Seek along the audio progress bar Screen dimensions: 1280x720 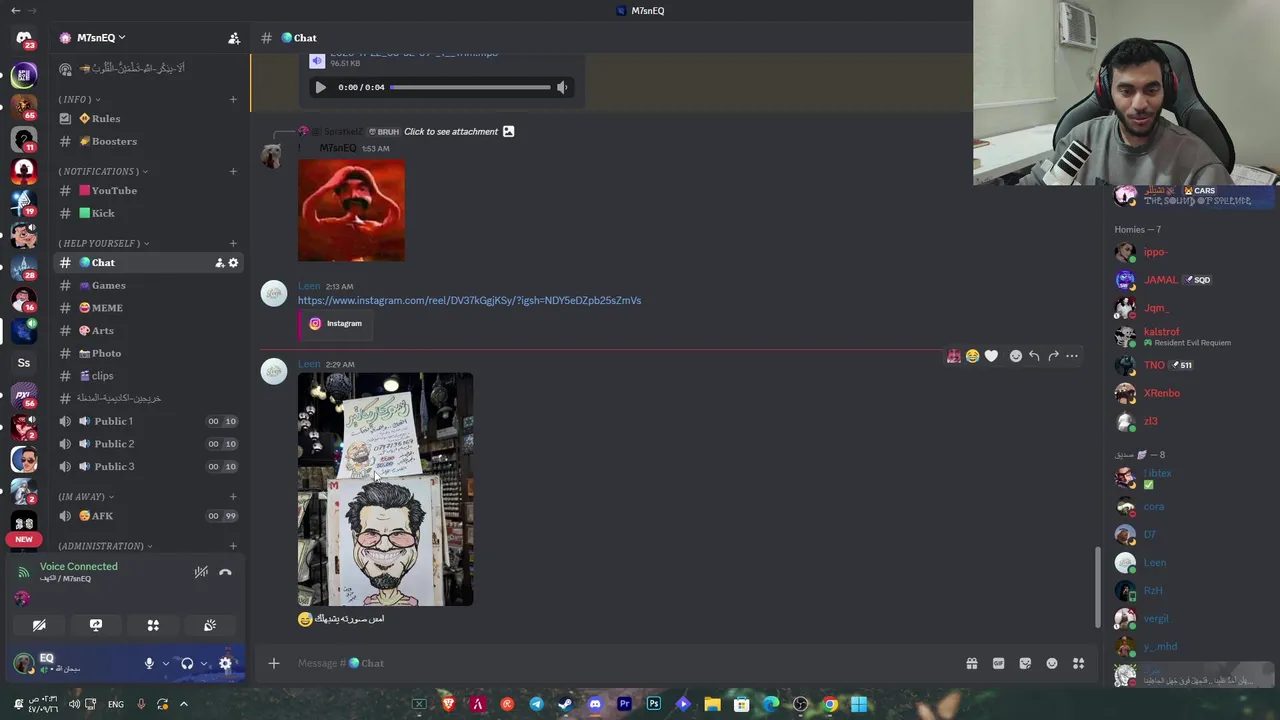[470, 87]
